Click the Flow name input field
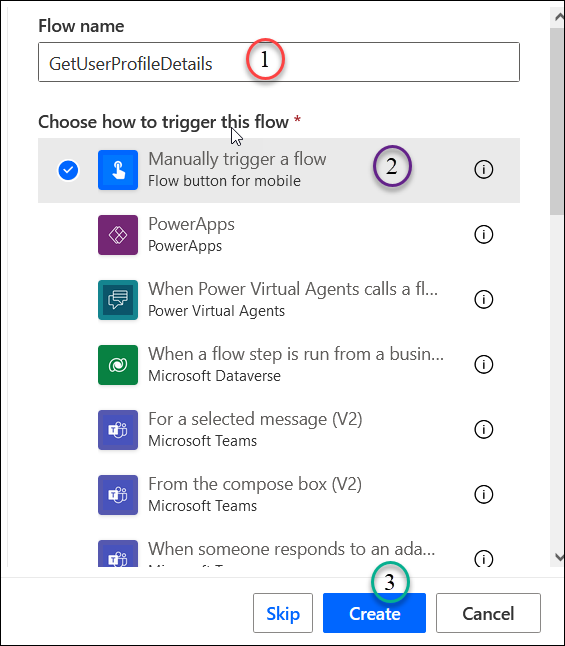This screenshot has height=646, width=565. 279,62
